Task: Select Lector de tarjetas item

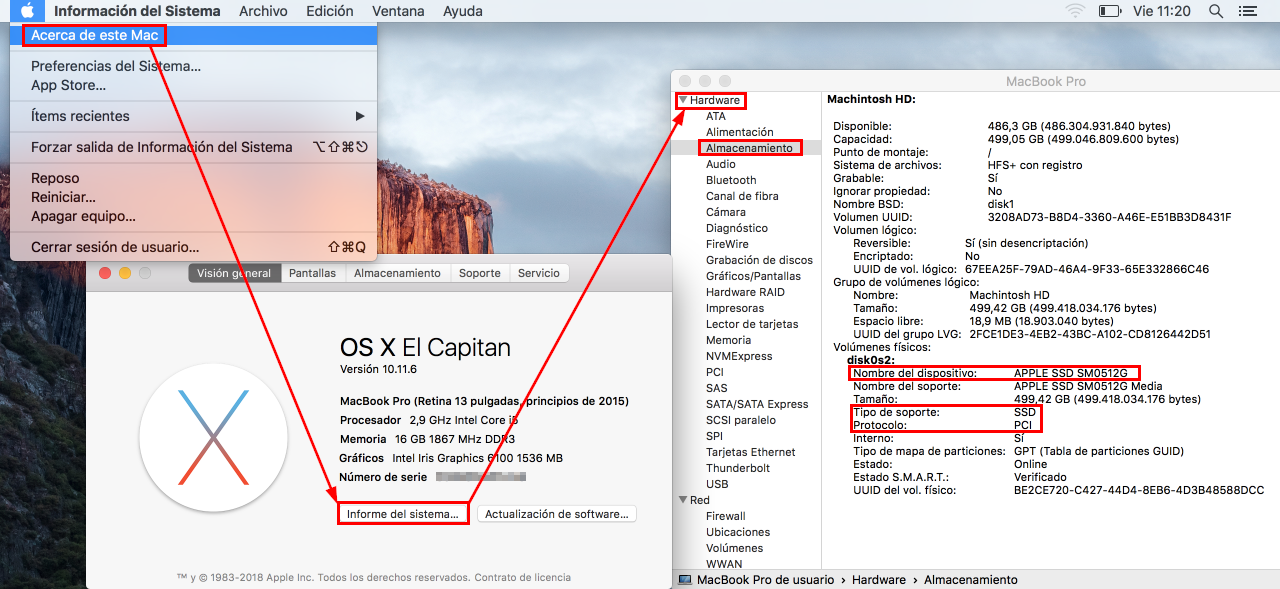Action: [x=752, y=324]
